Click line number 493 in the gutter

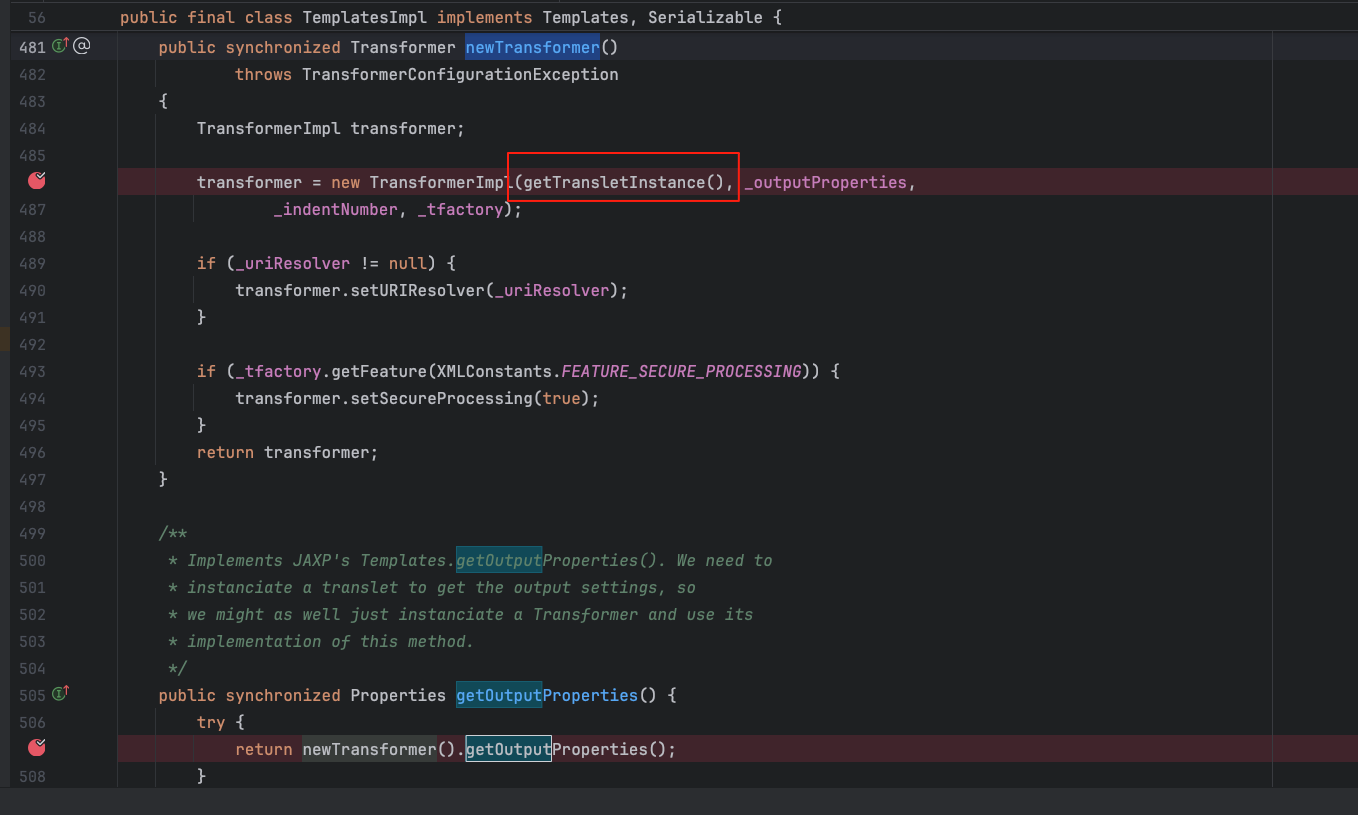point(33,371)
